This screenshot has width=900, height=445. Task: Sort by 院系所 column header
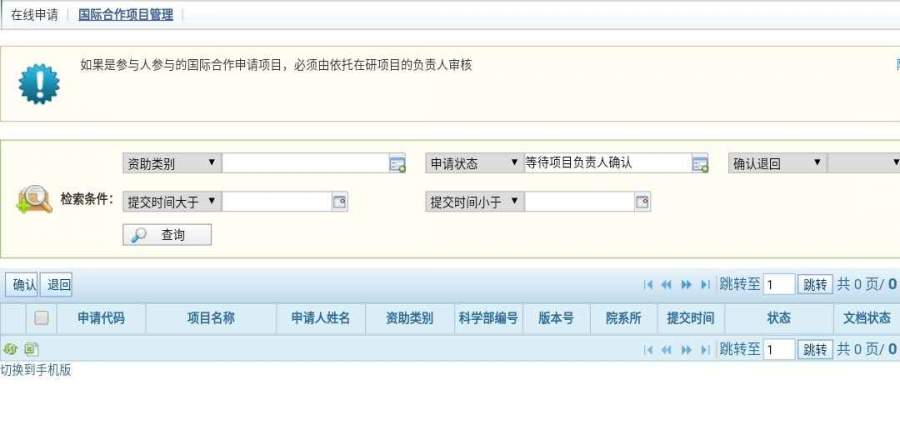[x=623, y=318]
